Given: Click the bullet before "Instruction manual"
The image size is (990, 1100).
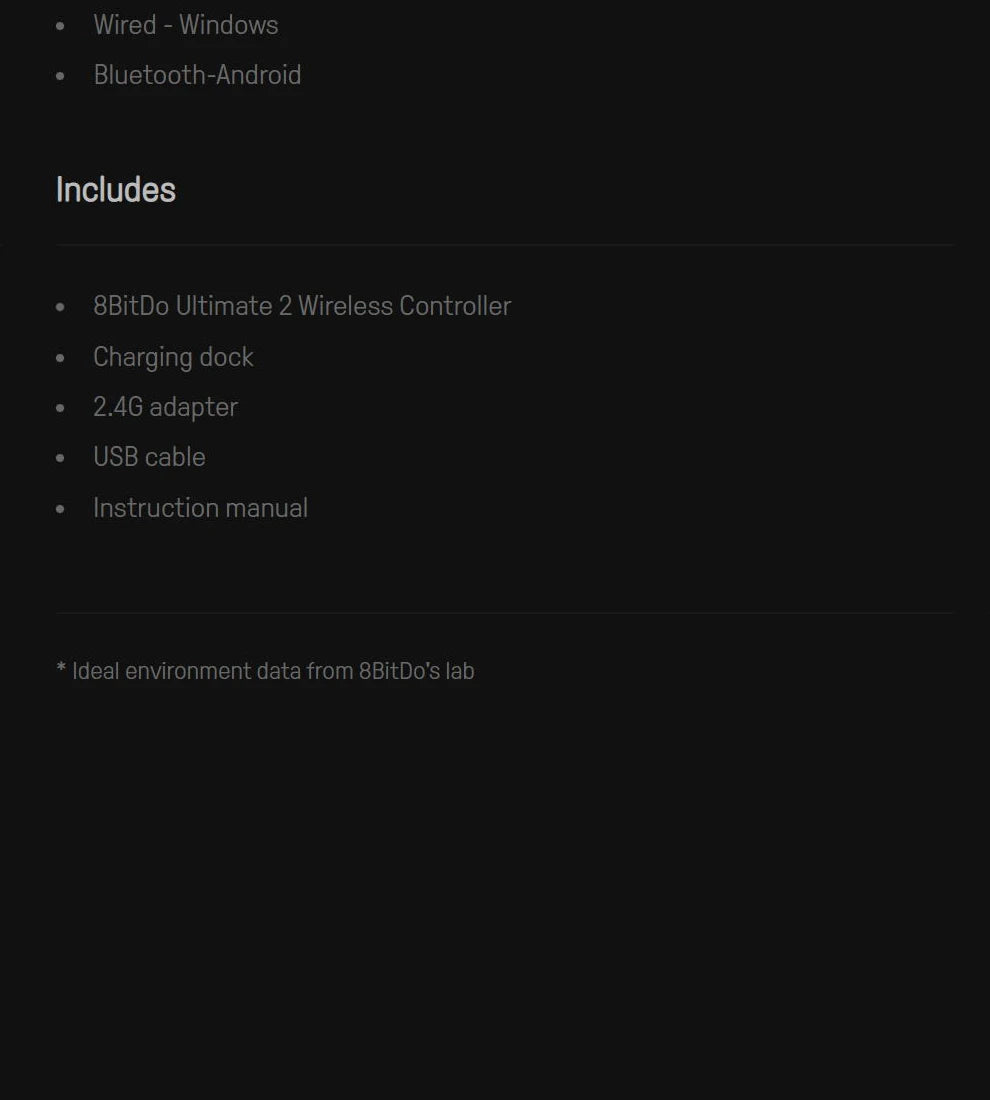Looking at the screenshot, I should [x=61, y=509].
